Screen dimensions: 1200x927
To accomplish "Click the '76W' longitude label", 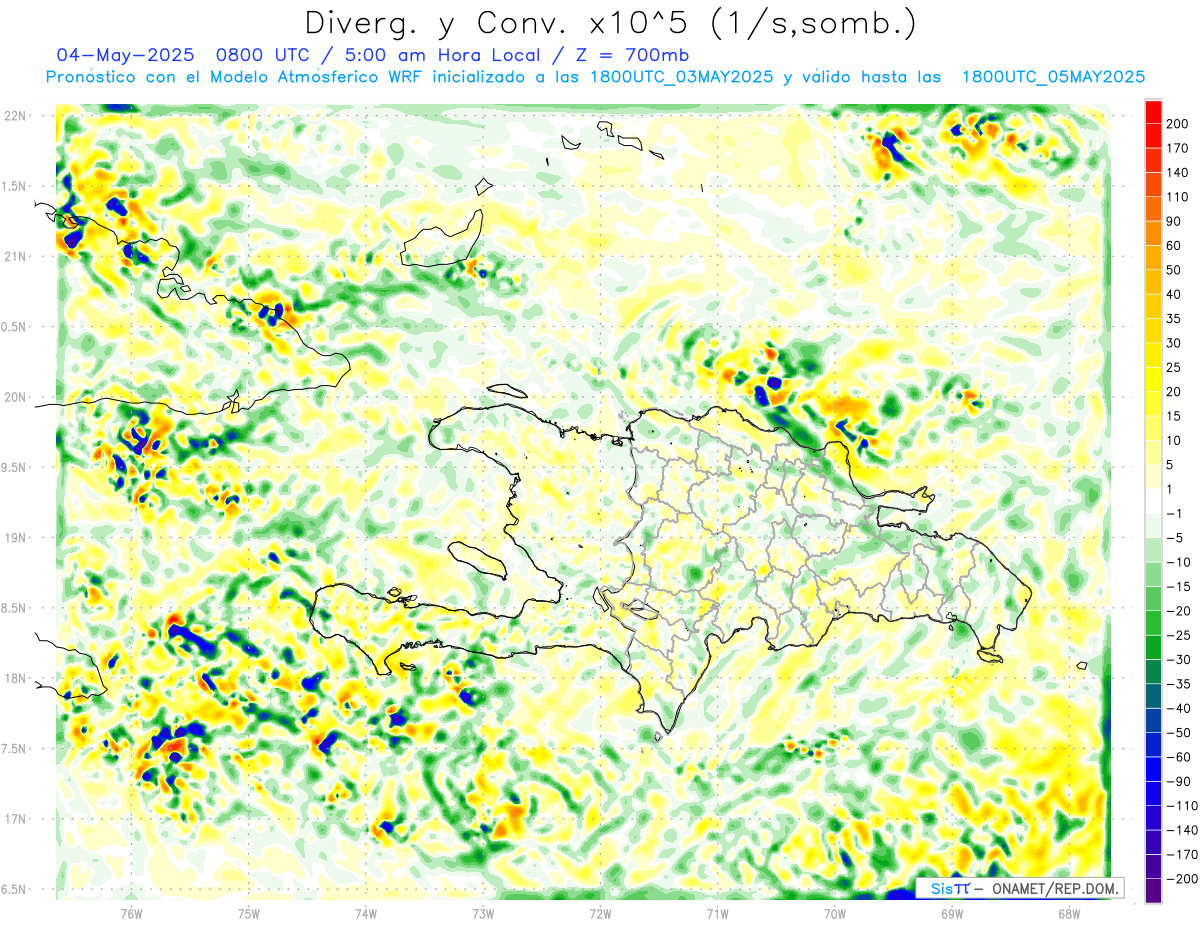I will [x=131, y=913].
